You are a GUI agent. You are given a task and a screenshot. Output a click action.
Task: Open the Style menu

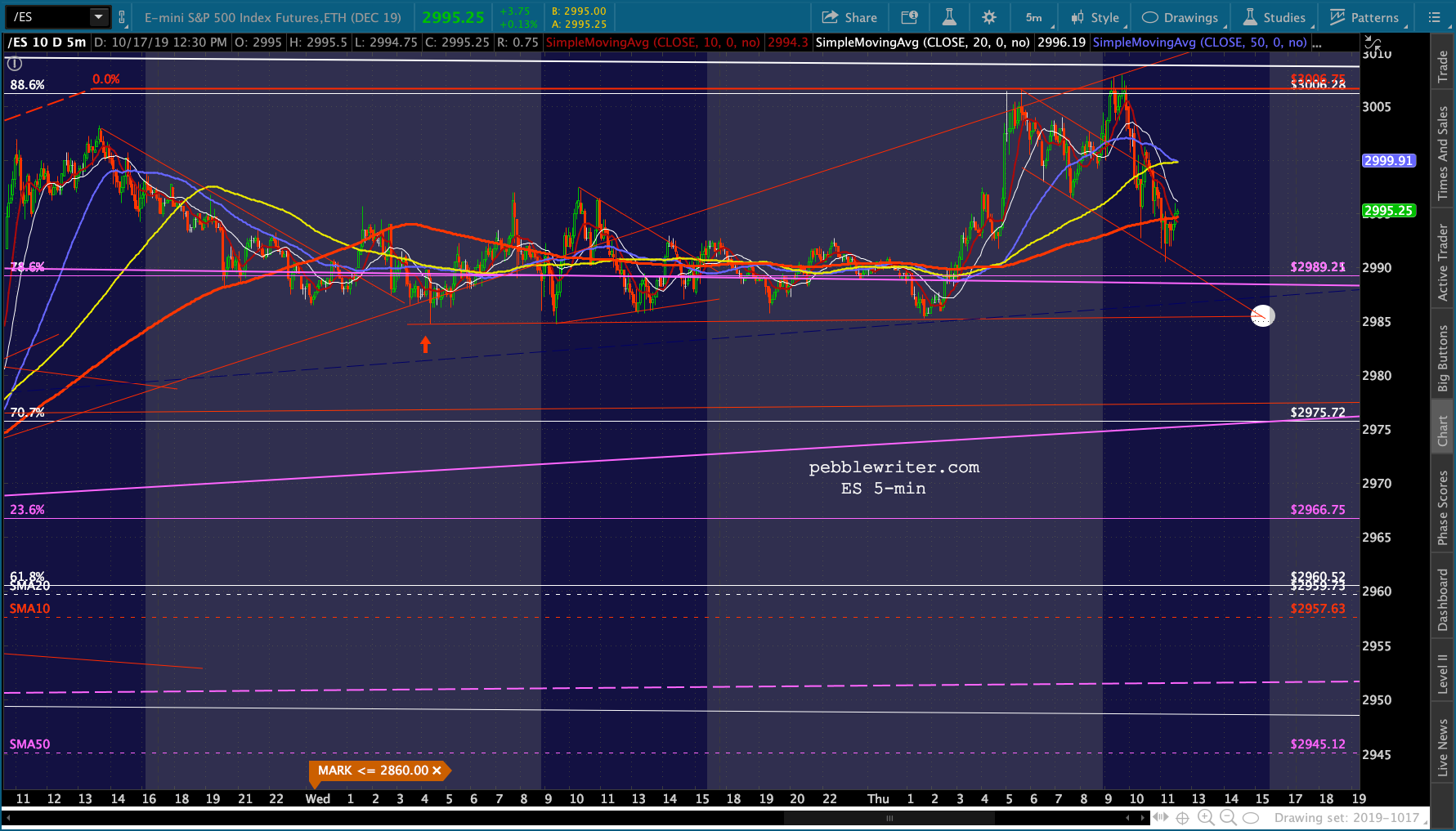1095,17
